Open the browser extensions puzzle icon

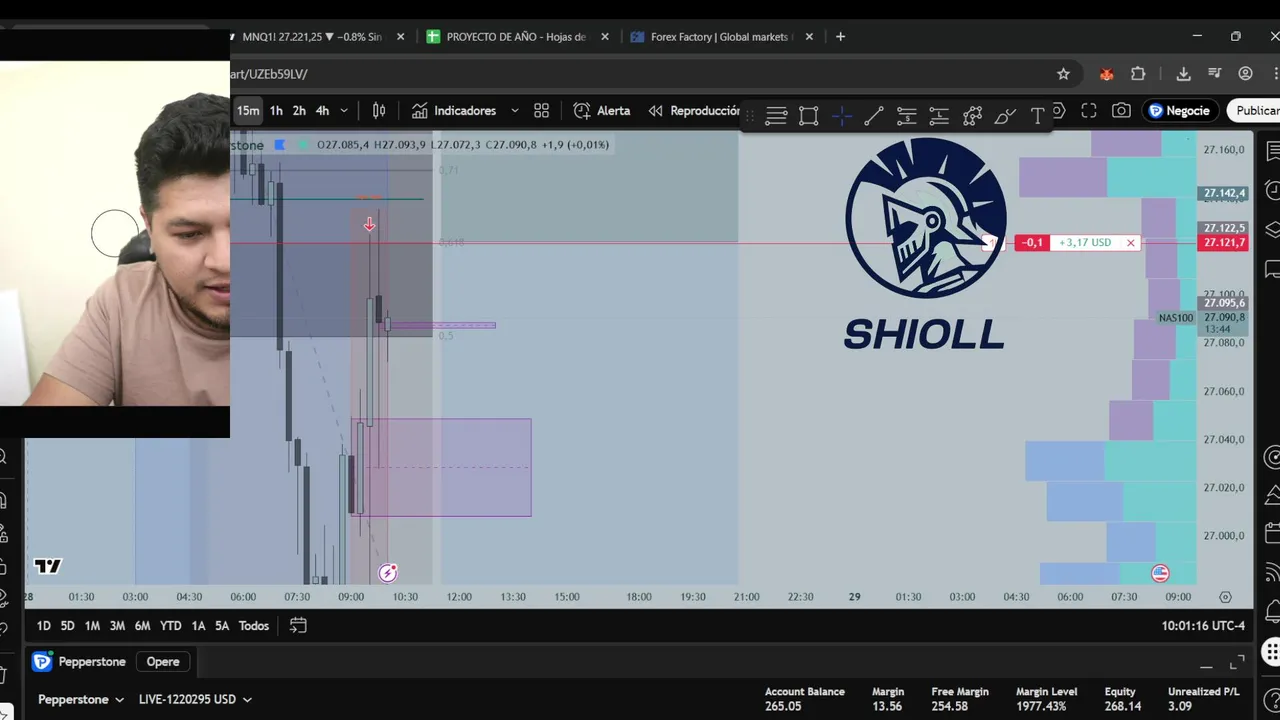tap(1138, 74)
